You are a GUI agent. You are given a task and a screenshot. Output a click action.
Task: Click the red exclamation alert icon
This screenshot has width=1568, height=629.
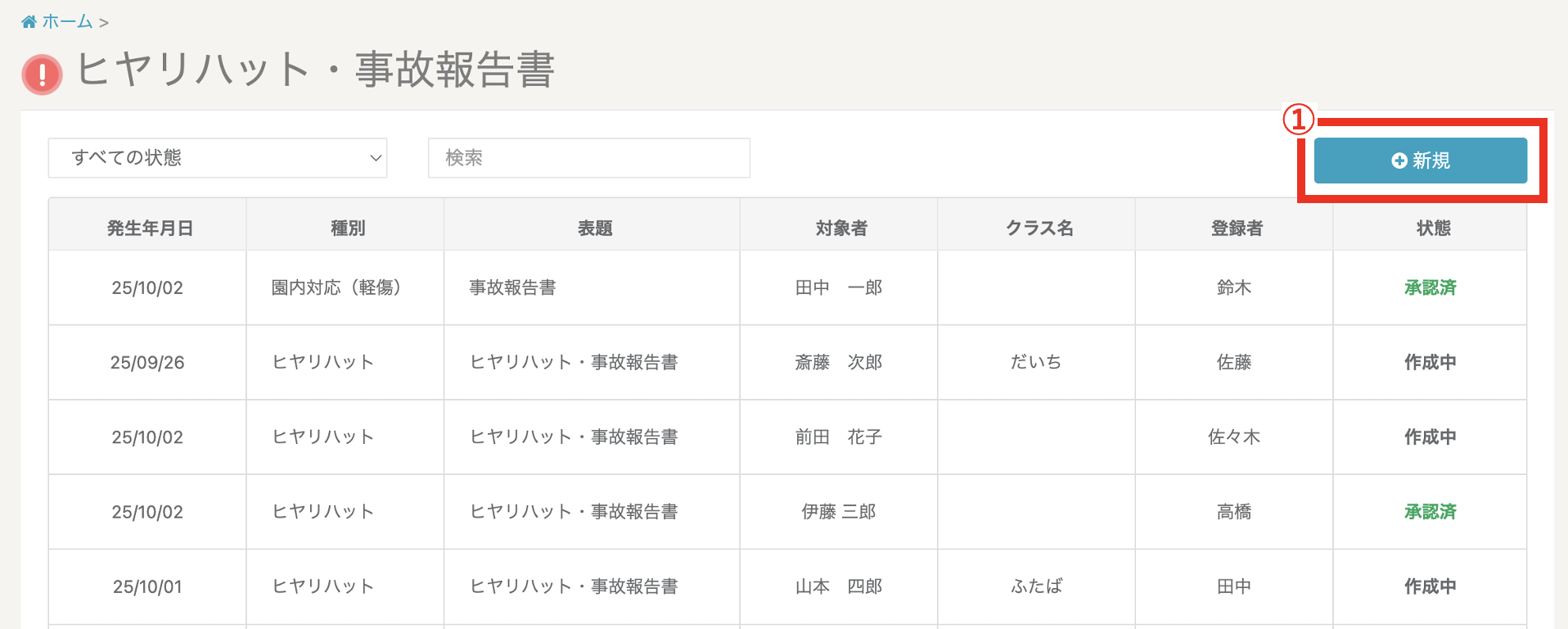[42, 75]
